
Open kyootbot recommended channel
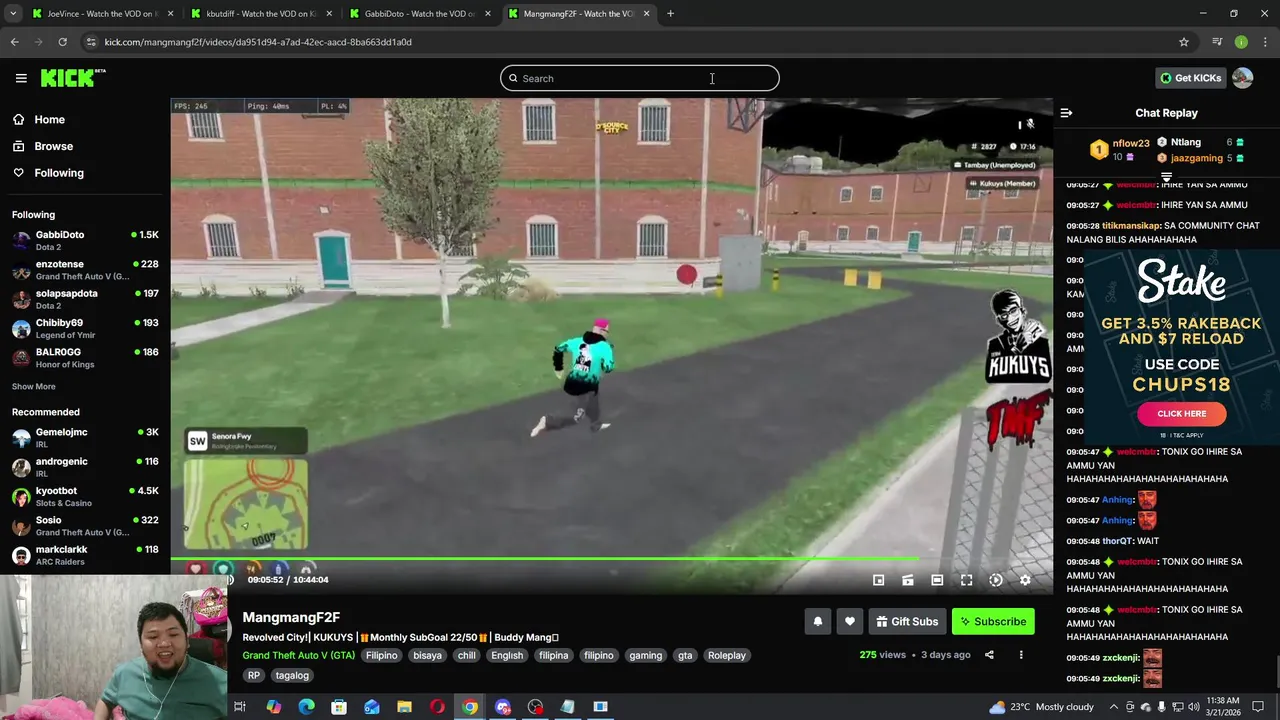pos(85,497)
